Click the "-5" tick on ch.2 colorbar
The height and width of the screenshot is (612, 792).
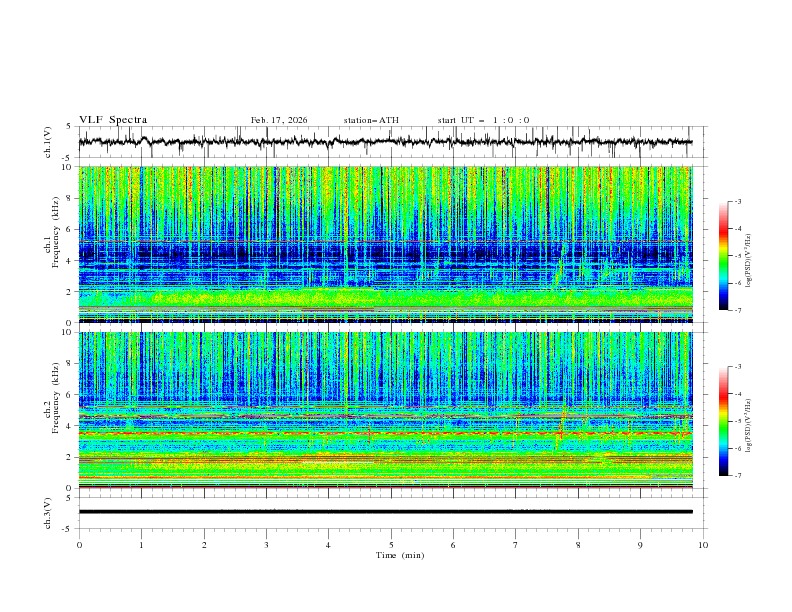click(738, 421)
